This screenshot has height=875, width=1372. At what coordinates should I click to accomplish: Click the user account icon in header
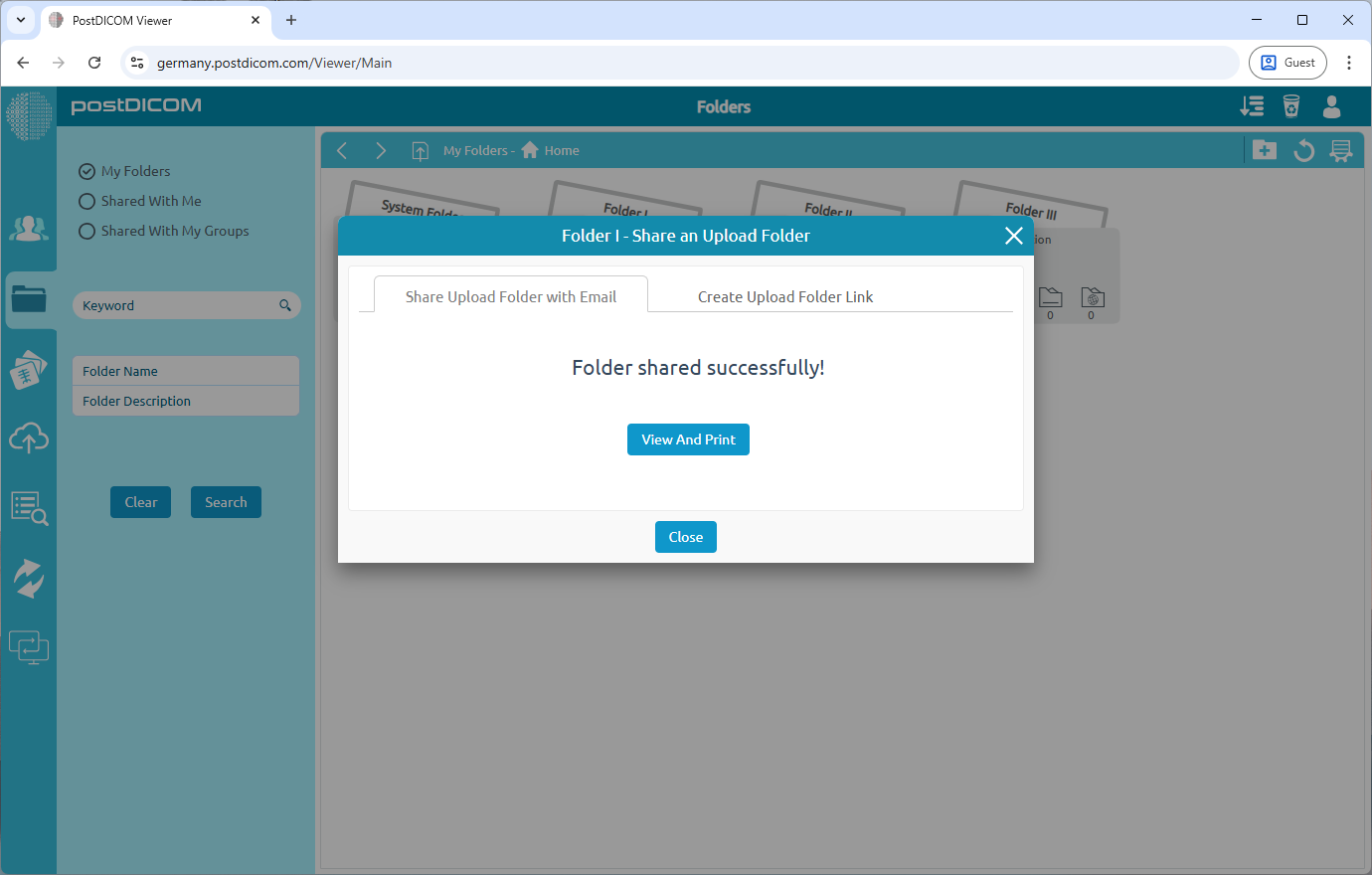coord(1331,106)
